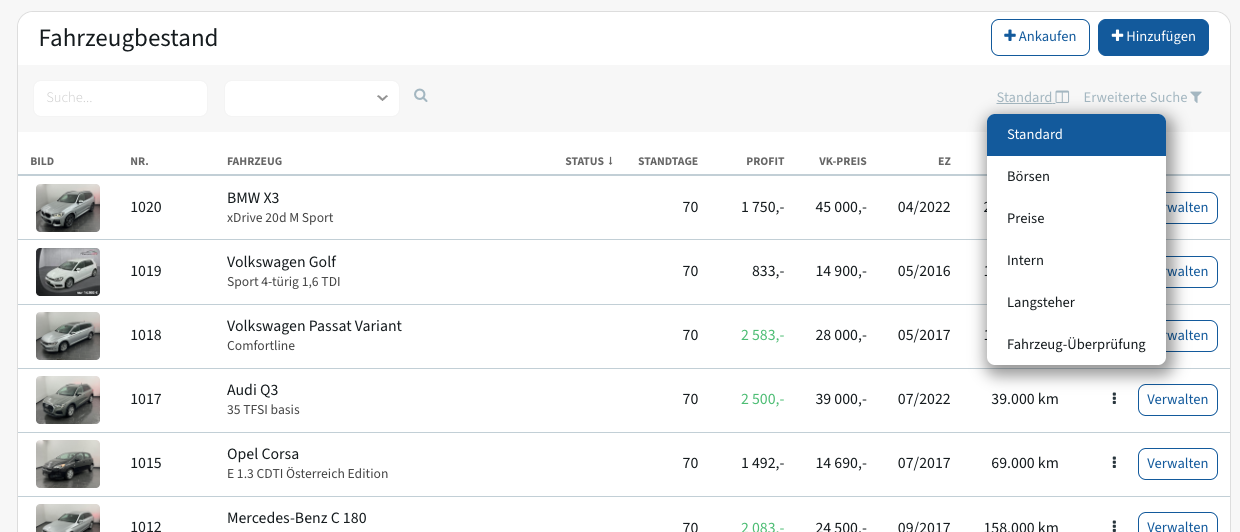Click the Hinzufügen button
This screenshot has height=532, width=1240.
click(x=1153, y=37)
